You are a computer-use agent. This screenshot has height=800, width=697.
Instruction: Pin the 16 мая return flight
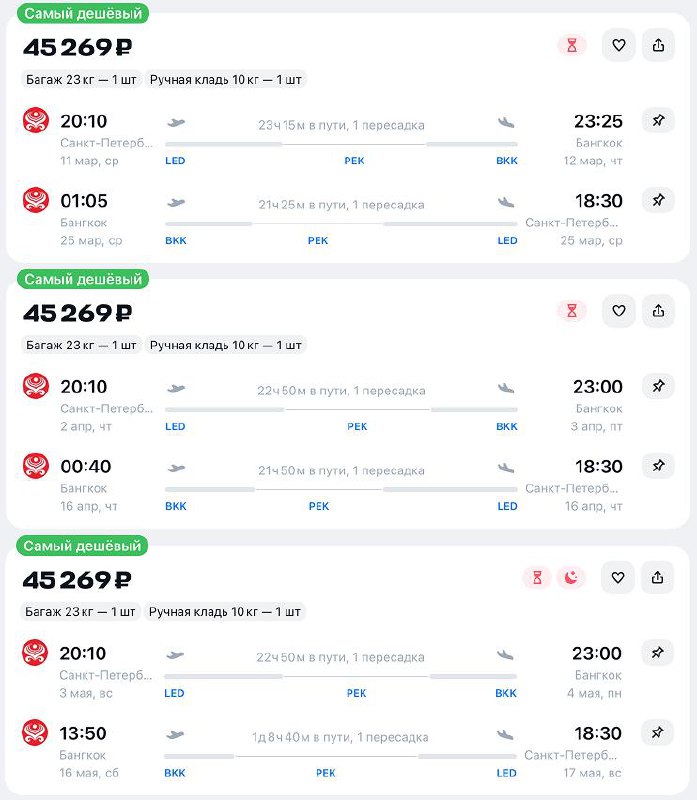658,733
